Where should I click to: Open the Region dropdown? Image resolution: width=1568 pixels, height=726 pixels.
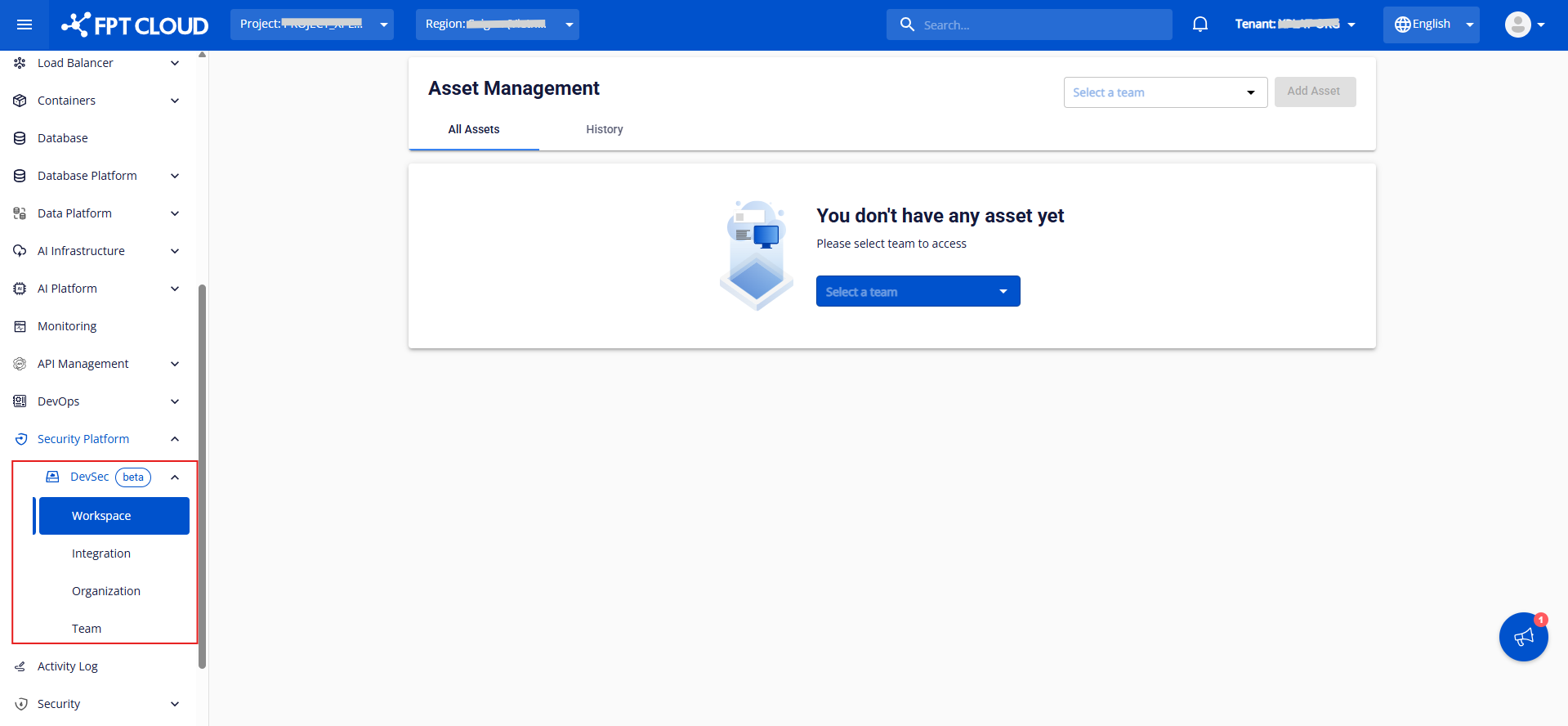[498, 25]
